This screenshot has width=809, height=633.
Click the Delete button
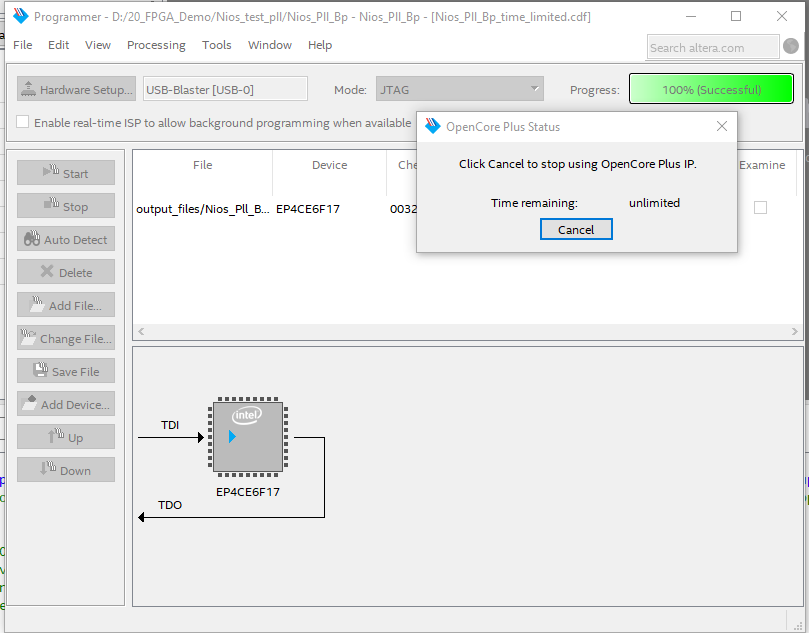coord(66,272)
